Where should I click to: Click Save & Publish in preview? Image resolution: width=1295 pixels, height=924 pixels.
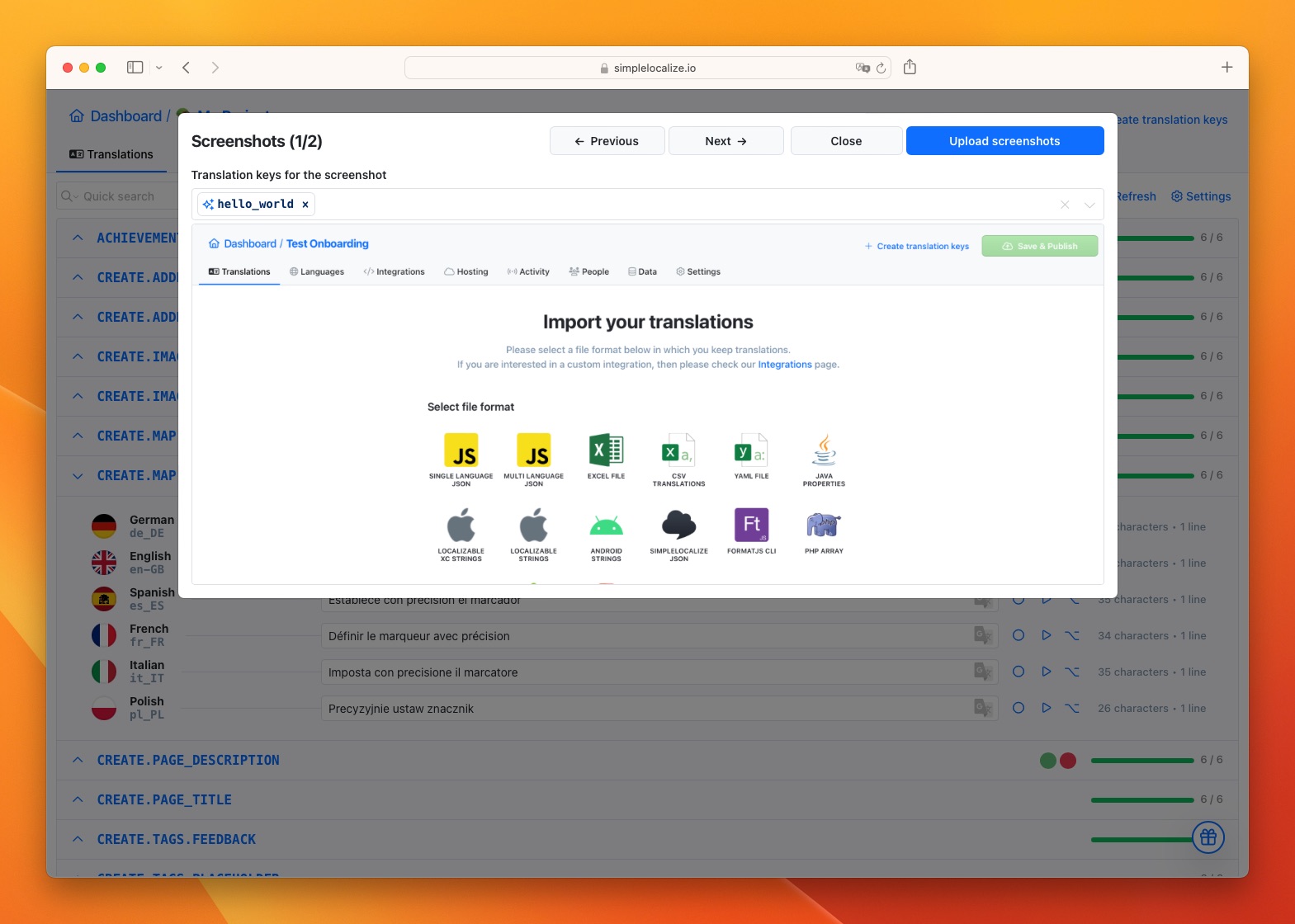[1039, 246]
